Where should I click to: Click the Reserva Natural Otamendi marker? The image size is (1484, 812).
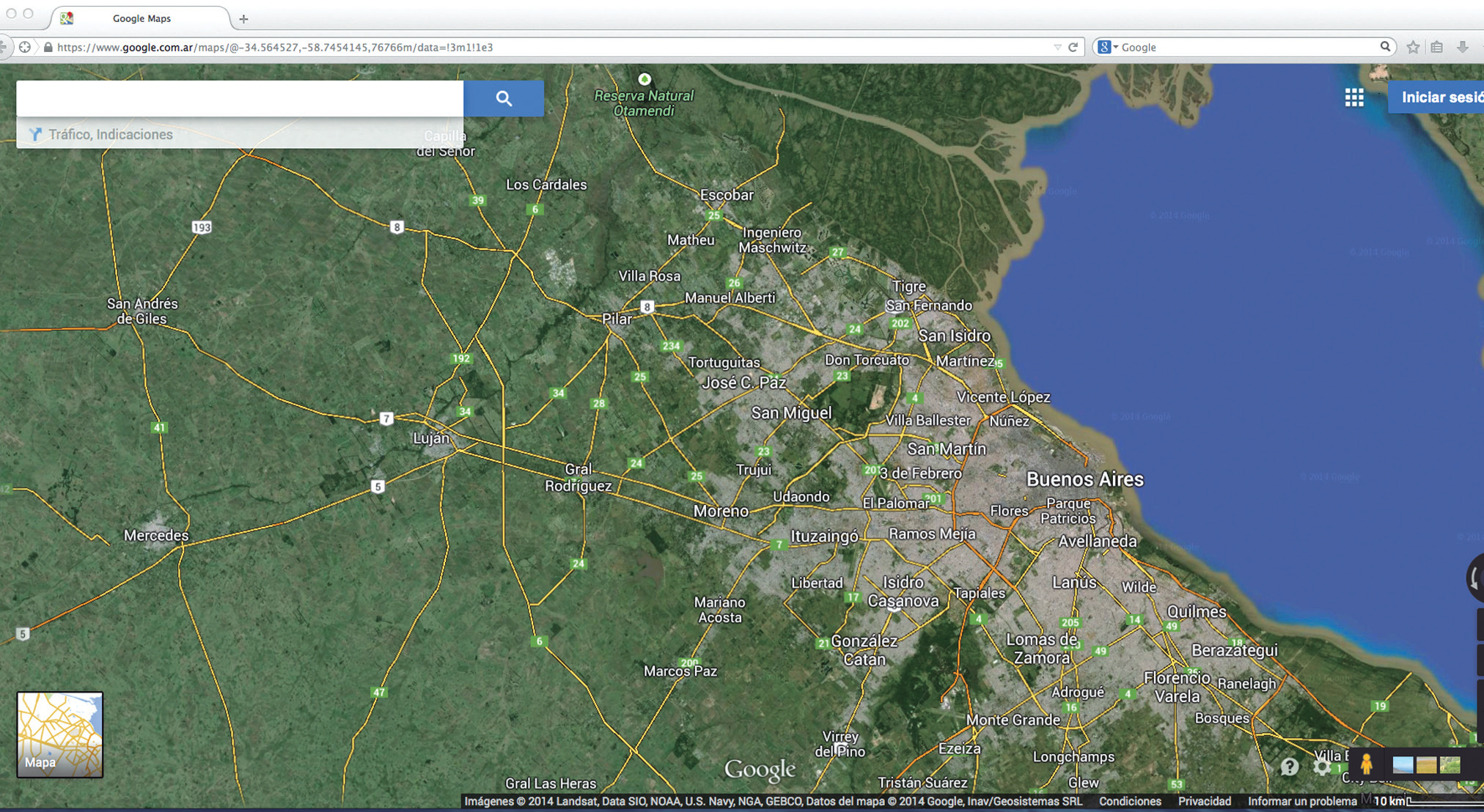644,79
